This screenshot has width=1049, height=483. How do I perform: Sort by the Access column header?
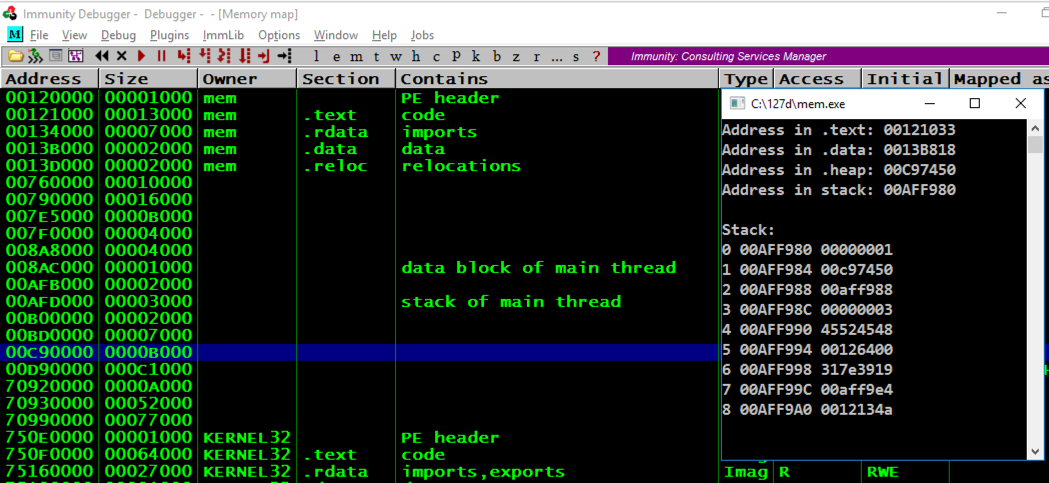pos(818,78)
